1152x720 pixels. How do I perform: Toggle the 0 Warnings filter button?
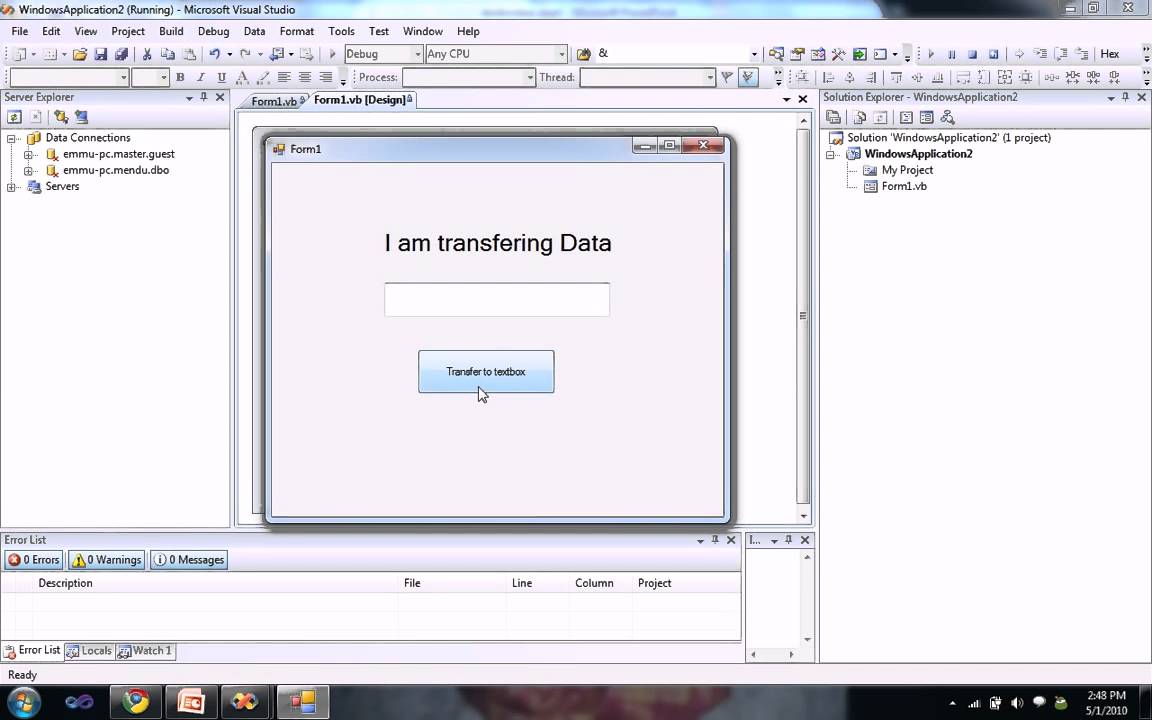tap(107, 560)
